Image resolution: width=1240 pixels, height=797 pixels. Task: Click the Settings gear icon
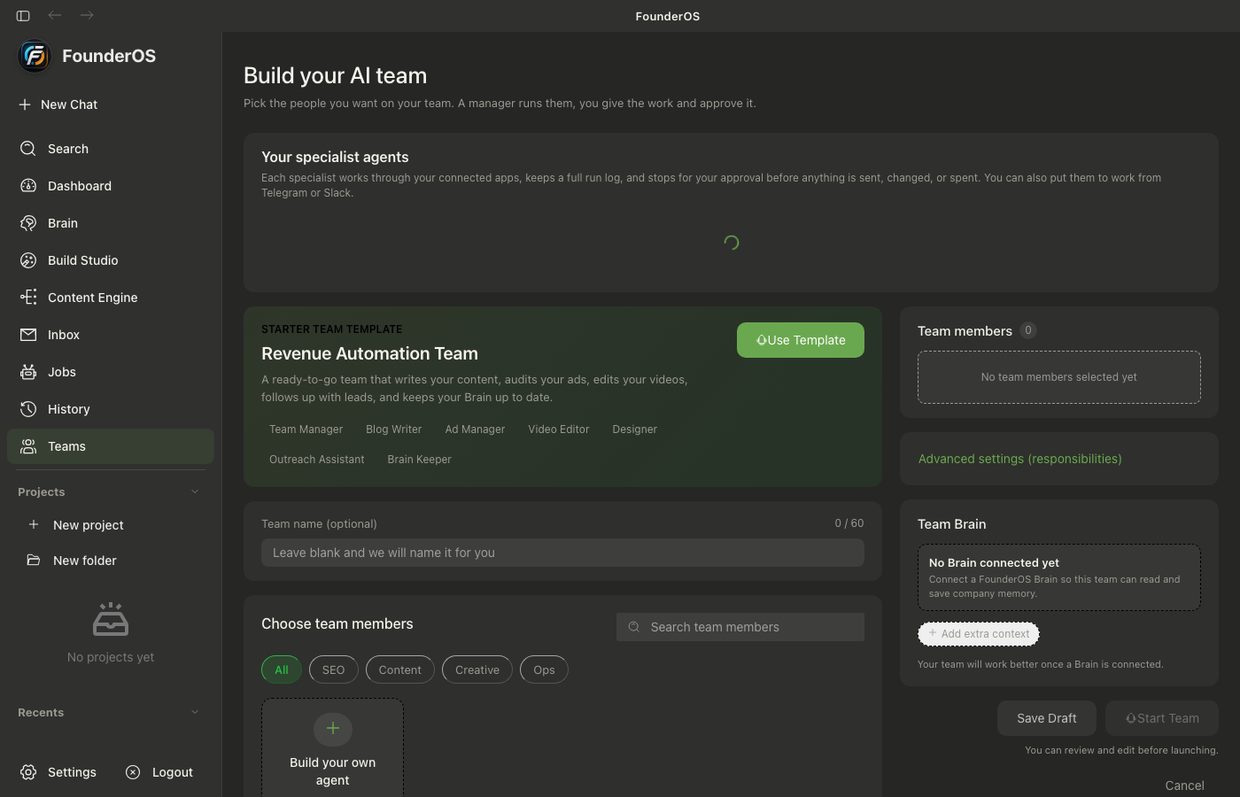[x=28, y=772]
